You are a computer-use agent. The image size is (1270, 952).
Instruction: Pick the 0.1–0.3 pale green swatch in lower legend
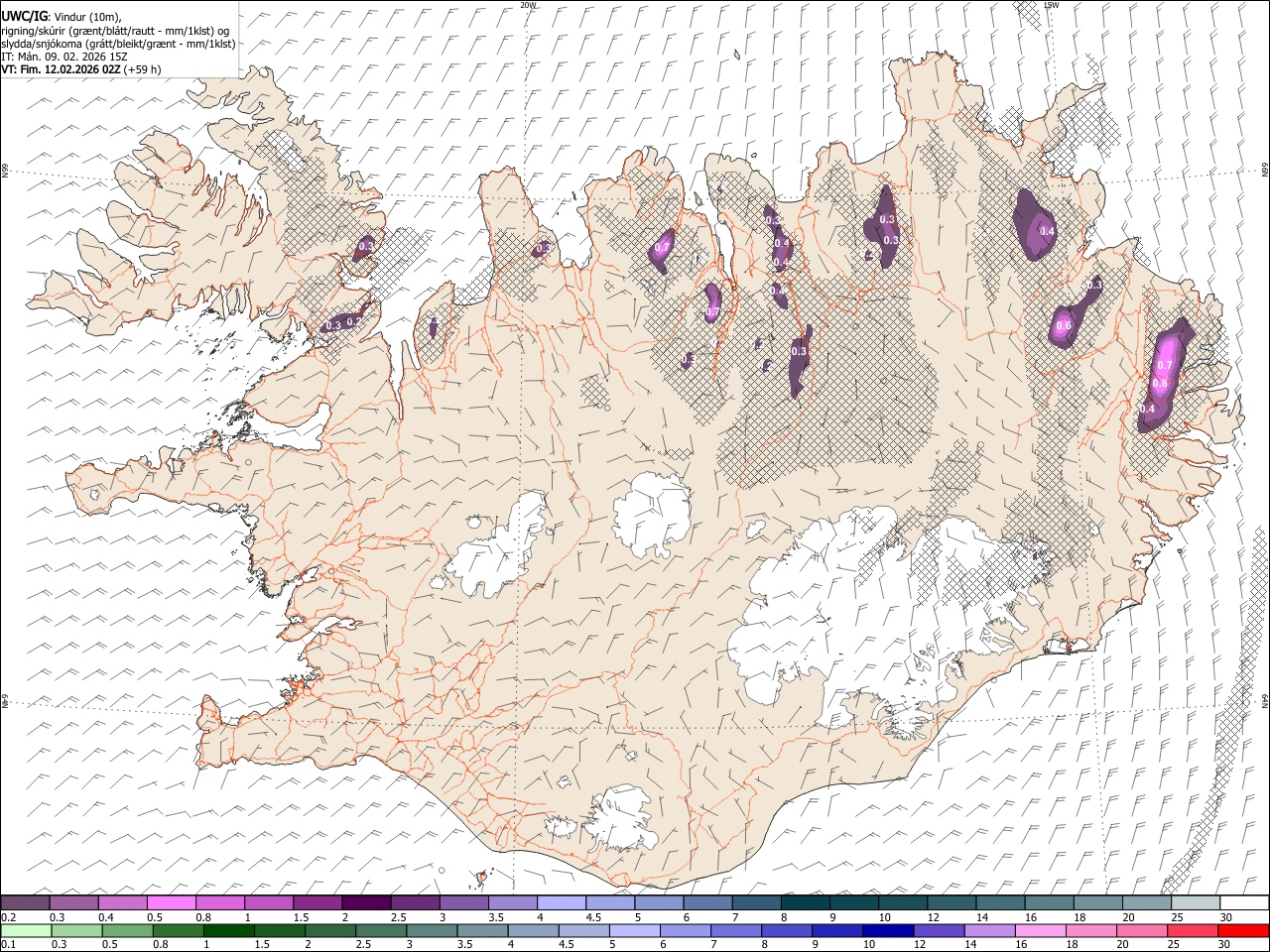click(26, 930)
